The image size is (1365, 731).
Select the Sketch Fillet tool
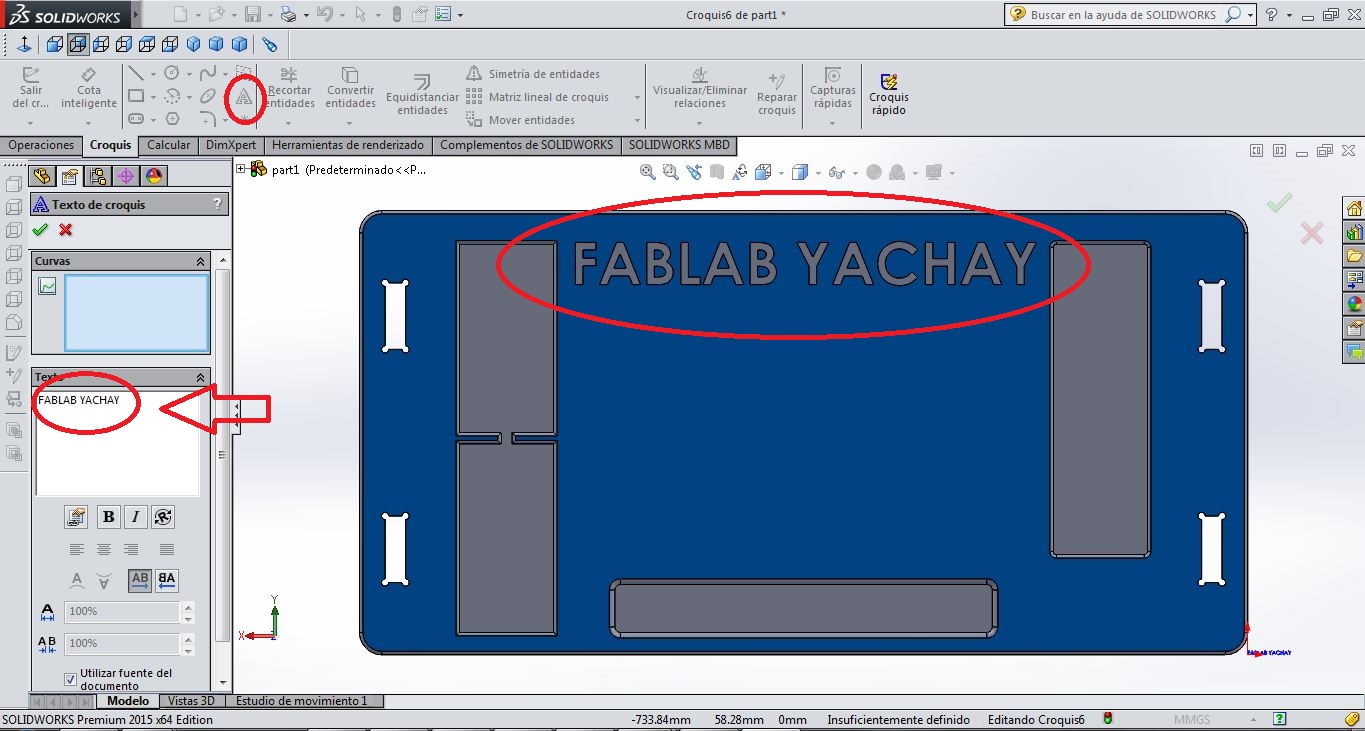[x=207, y=119]
